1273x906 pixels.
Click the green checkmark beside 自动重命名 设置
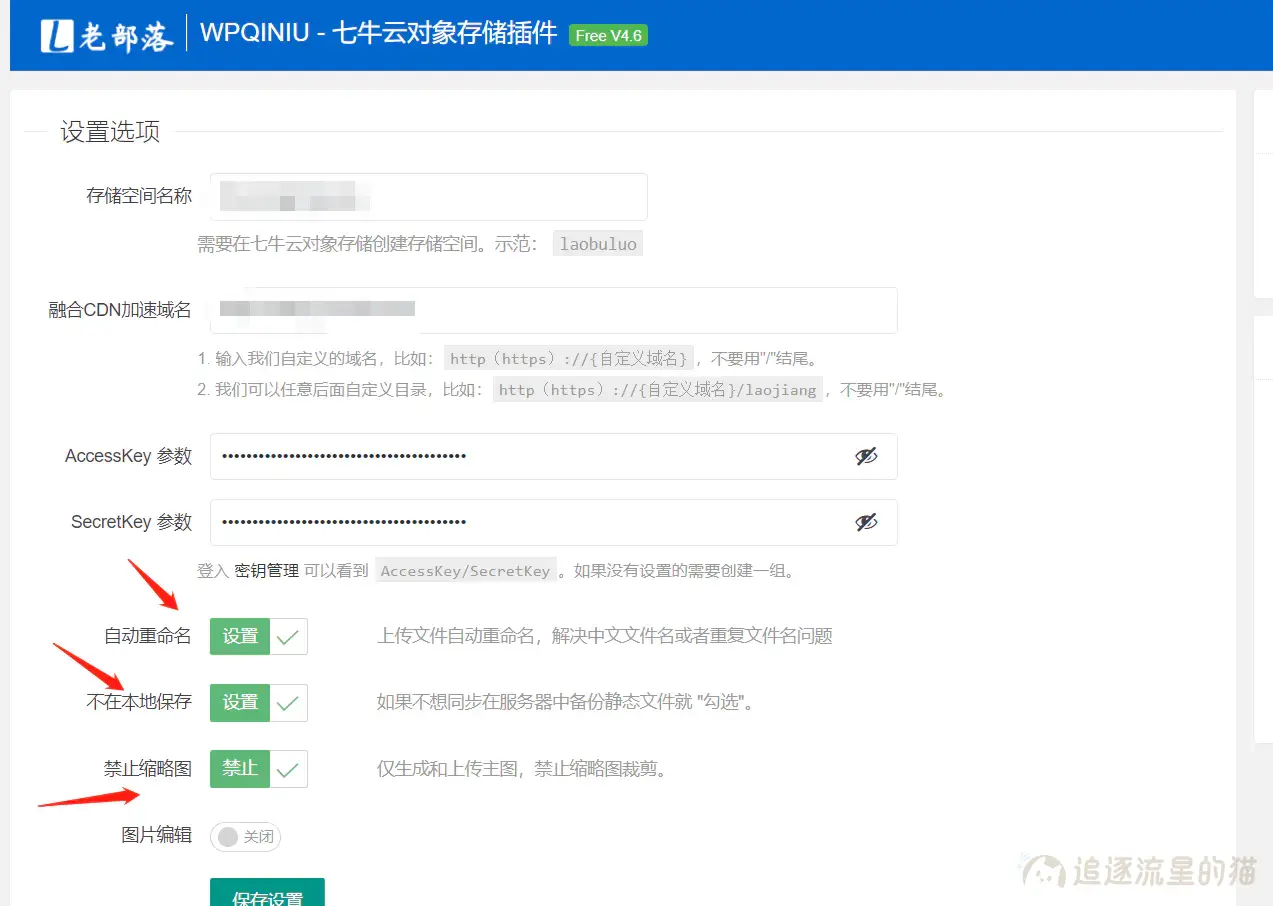(x=287, y=636)
